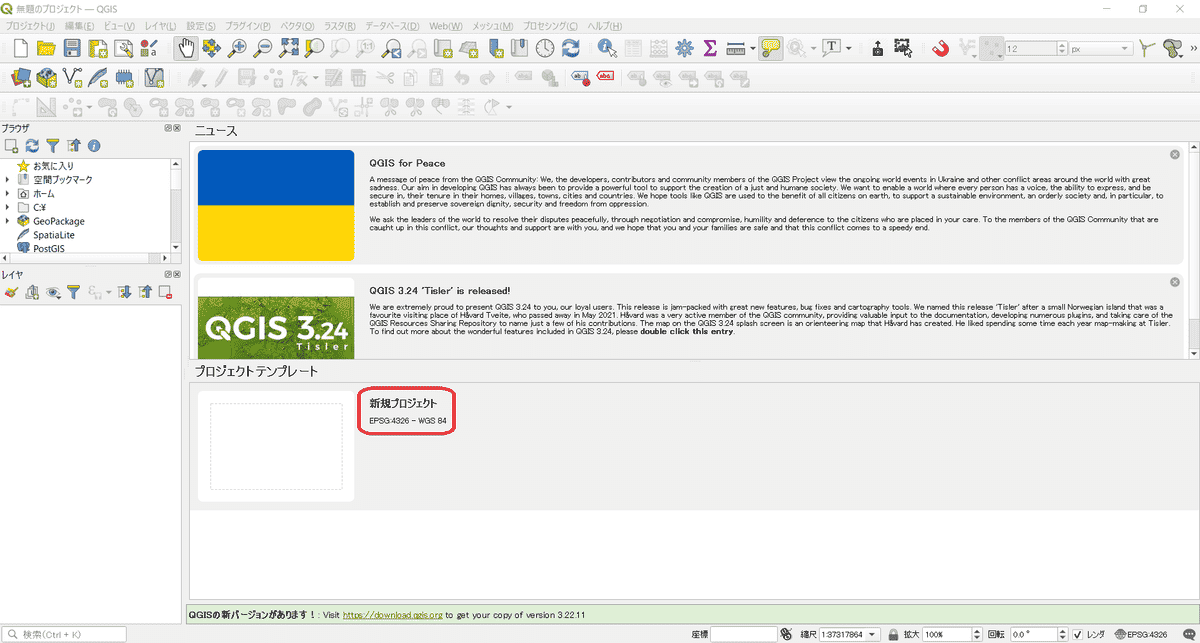Toggle the Show Map Tips button
The image size is (1200, 643).
770,47
